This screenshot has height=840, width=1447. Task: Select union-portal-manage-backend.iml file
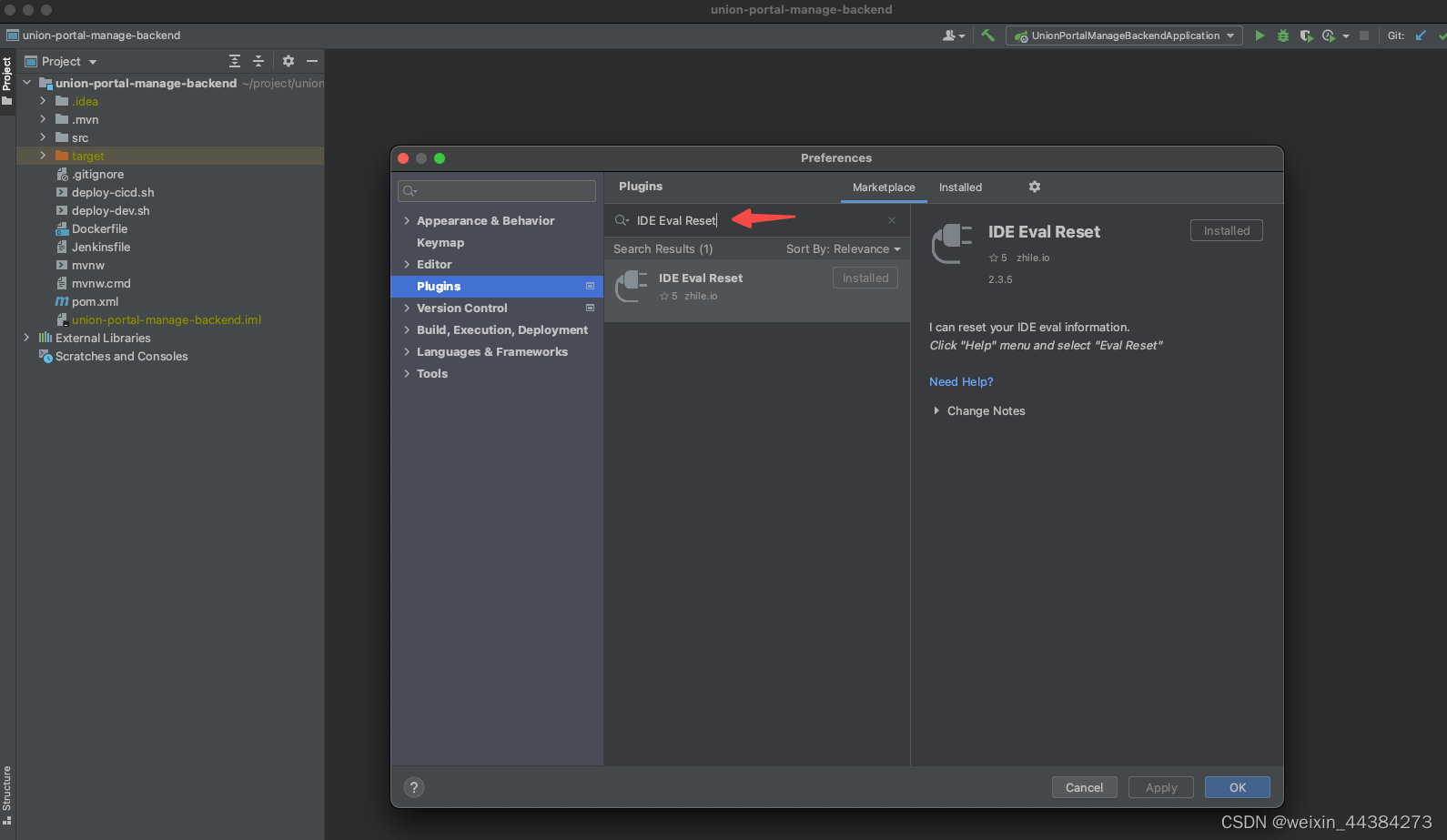158,320
